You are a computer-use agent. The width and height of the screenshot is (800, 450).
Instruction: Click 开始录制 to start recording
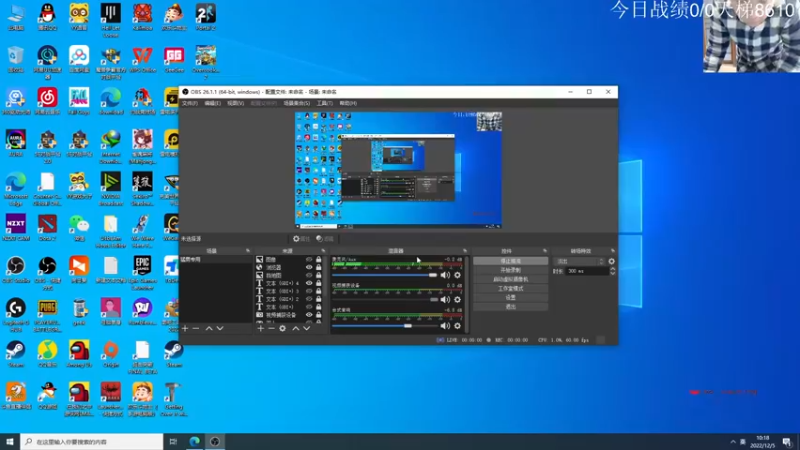click(511, 270)
